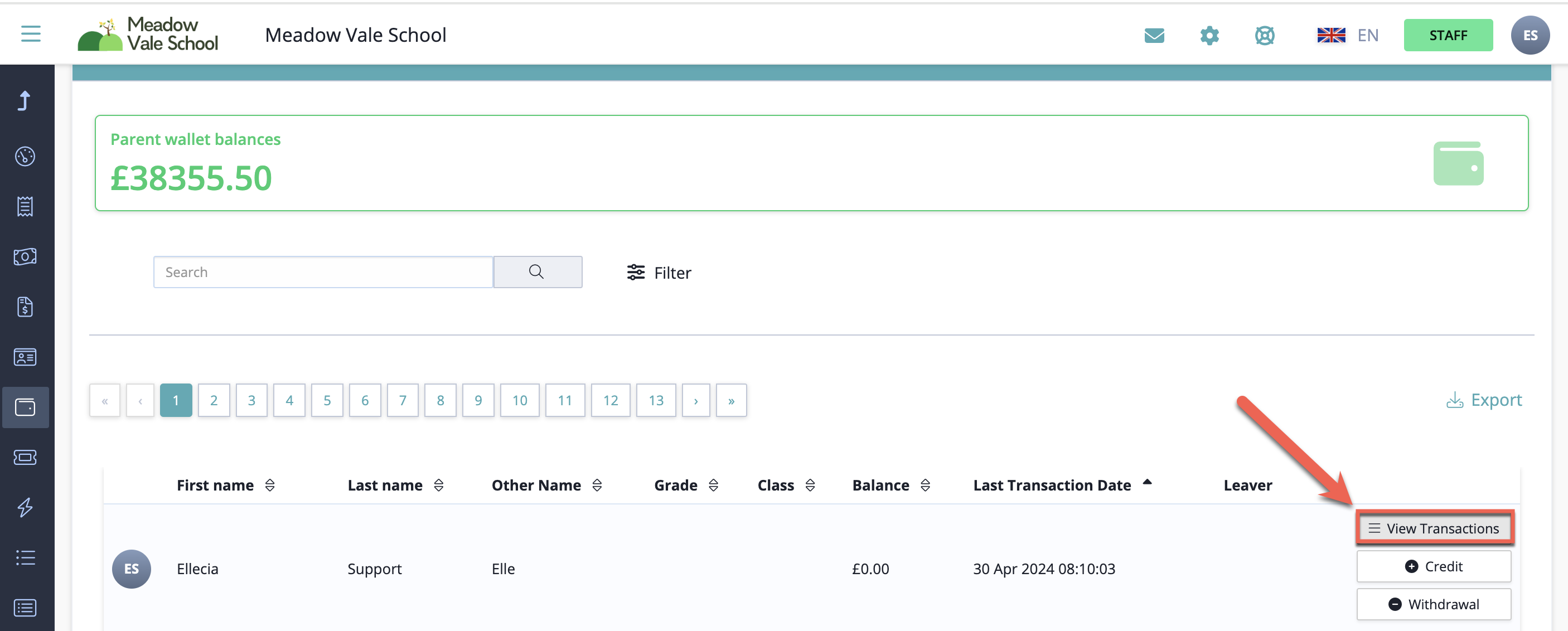The width and height of the screenshot is (1568, 631).
Task: Sort by Class column
Action: 786,485
